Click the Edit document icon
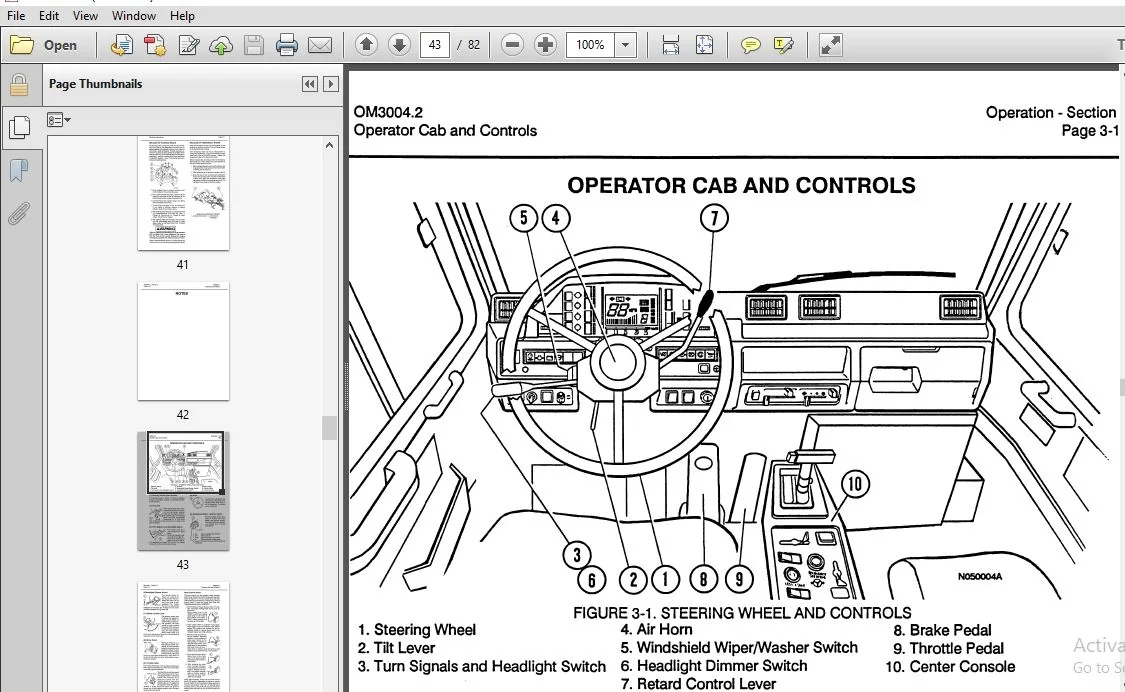Image resolution: width=1125 pixels, height=692 pixels. (x=189, y=45)
